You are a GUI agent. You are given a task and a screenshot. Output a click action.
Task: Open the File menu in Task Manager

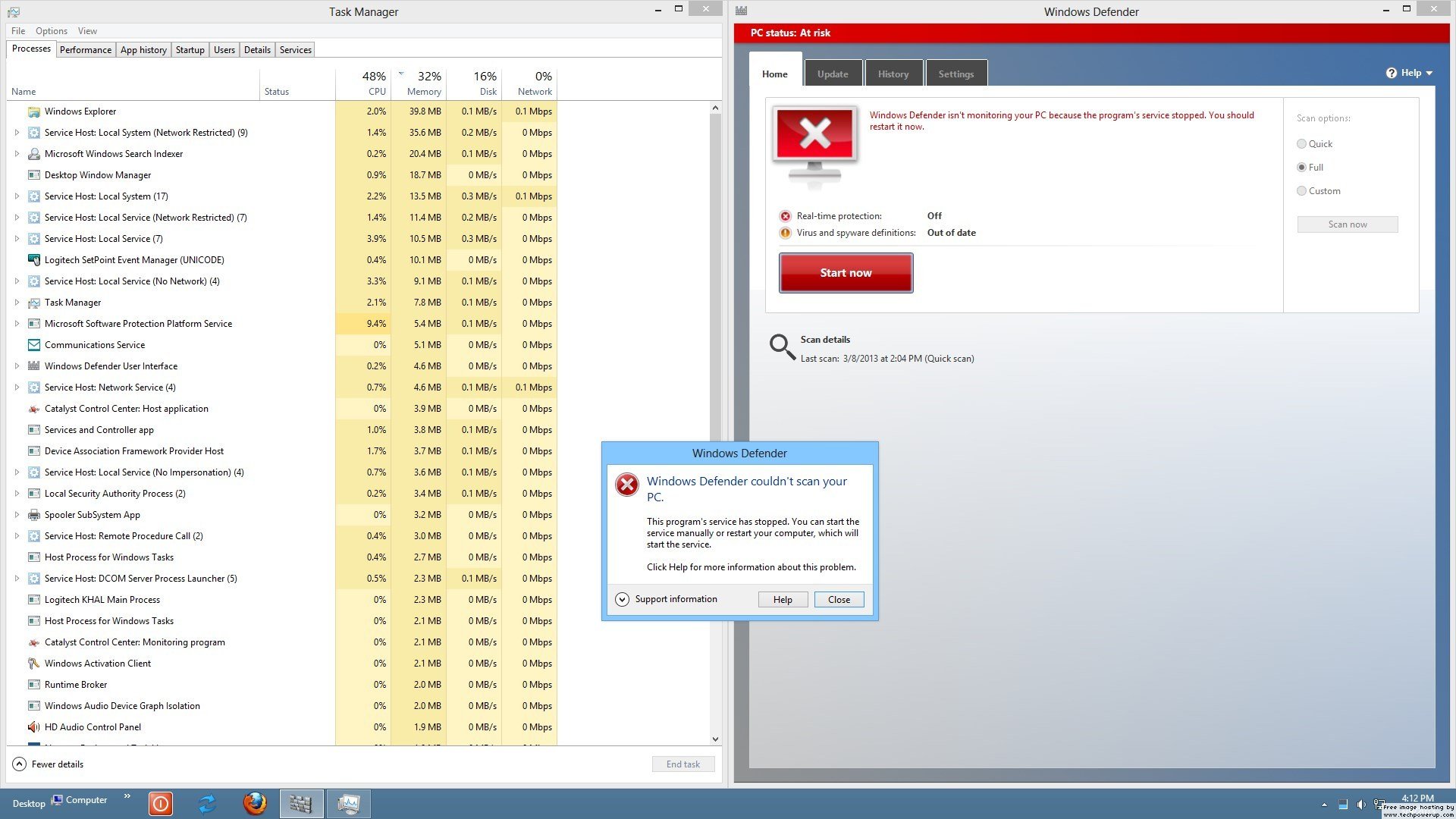click(18, 31)
